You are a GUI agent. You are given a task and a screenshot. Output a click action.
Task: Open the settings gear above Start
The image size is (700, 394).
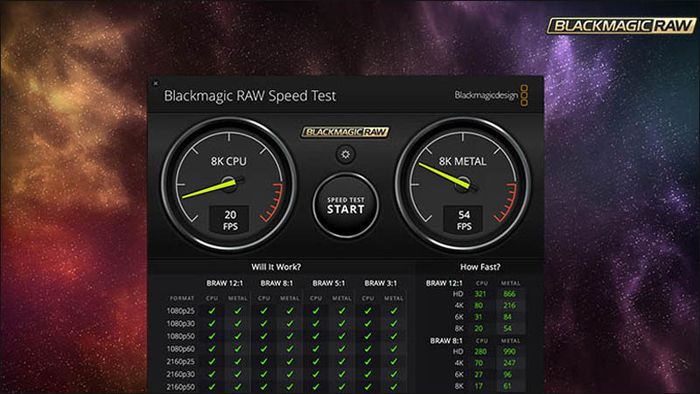346,154
